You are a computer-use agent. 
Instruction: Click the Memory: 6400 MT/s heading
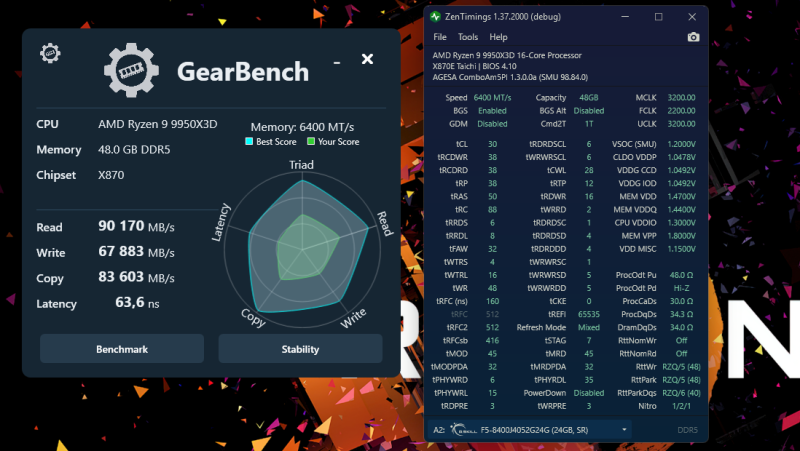click(302, 127)
